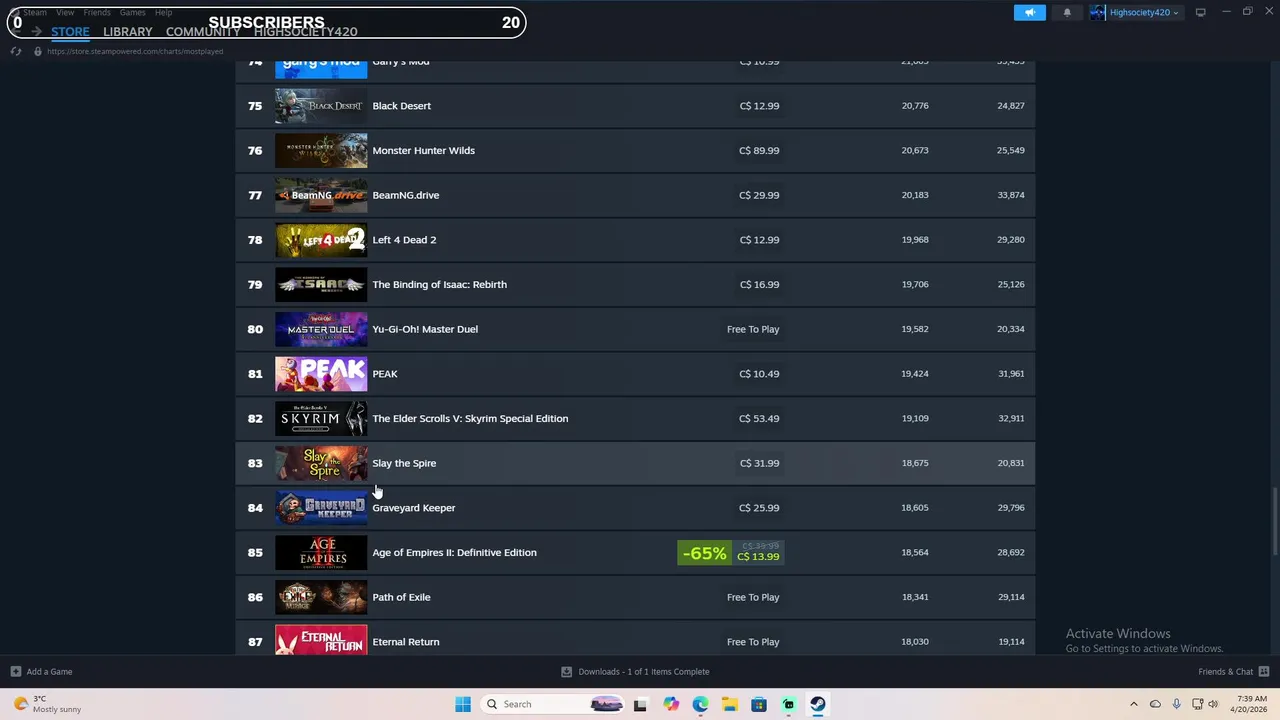Reload the page with refresh icon

(16, 51)
